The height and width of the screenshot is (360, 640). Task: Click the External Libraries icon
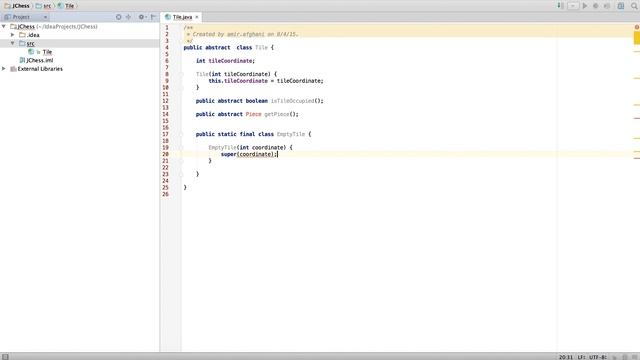(13, 69)
